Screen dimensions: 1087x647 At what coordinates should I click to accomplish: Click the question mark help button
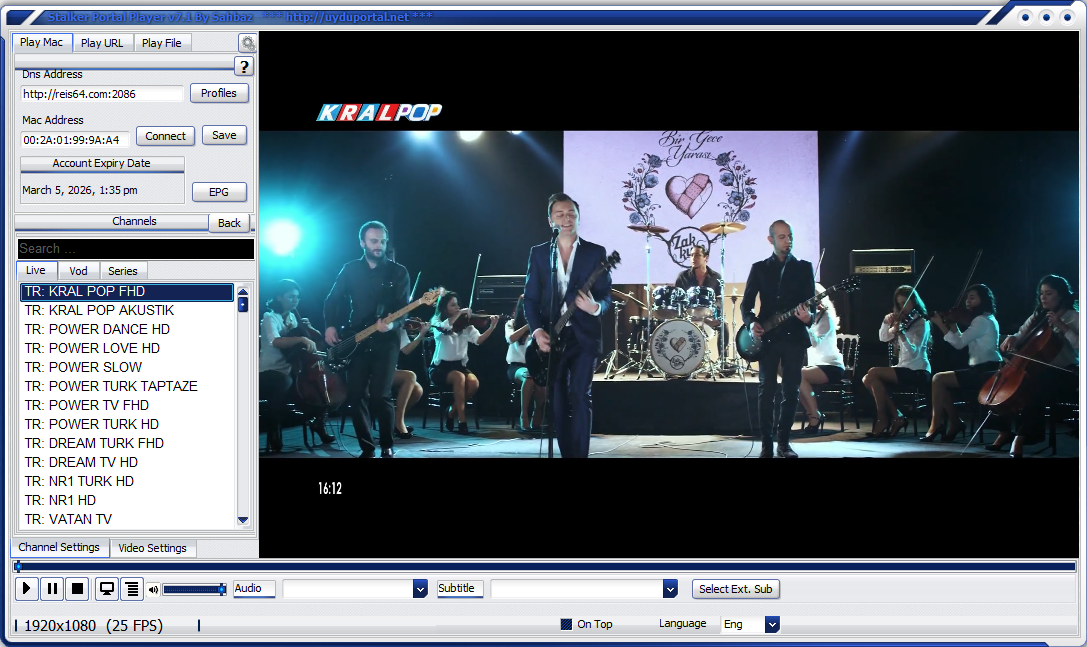pyautogui.click(x=243, y=67)
